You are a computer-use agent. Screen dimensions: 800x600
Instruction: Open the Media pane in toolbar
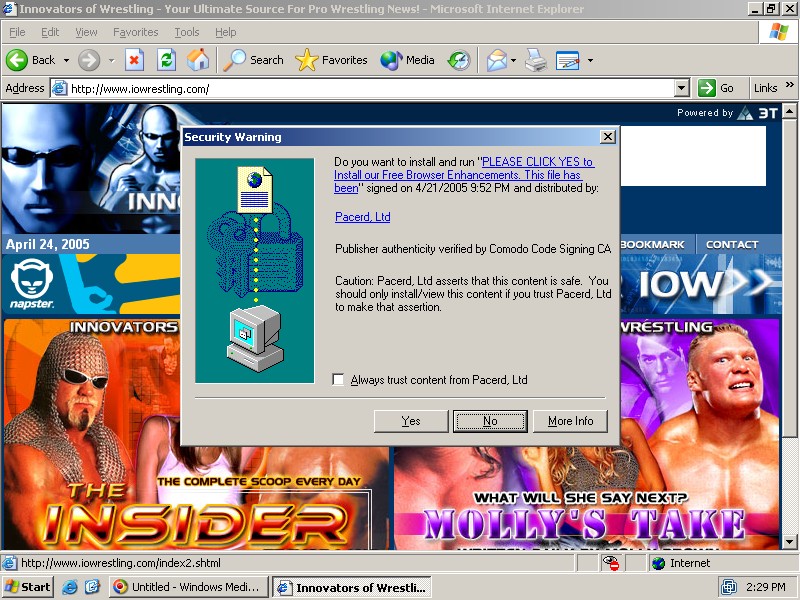click(407, 60)
